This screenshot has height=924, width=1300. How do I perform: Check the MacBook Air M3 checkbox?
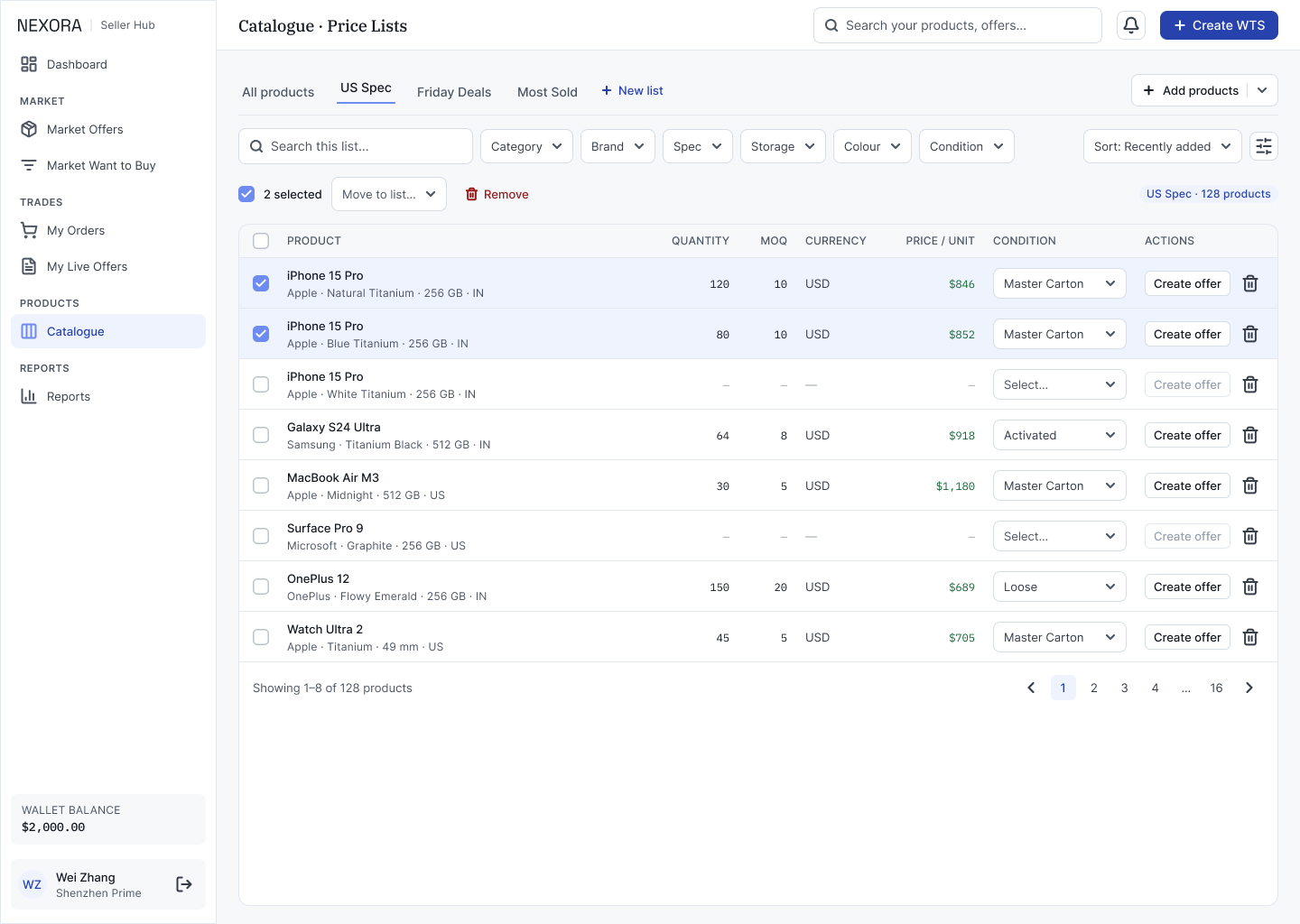261,485
